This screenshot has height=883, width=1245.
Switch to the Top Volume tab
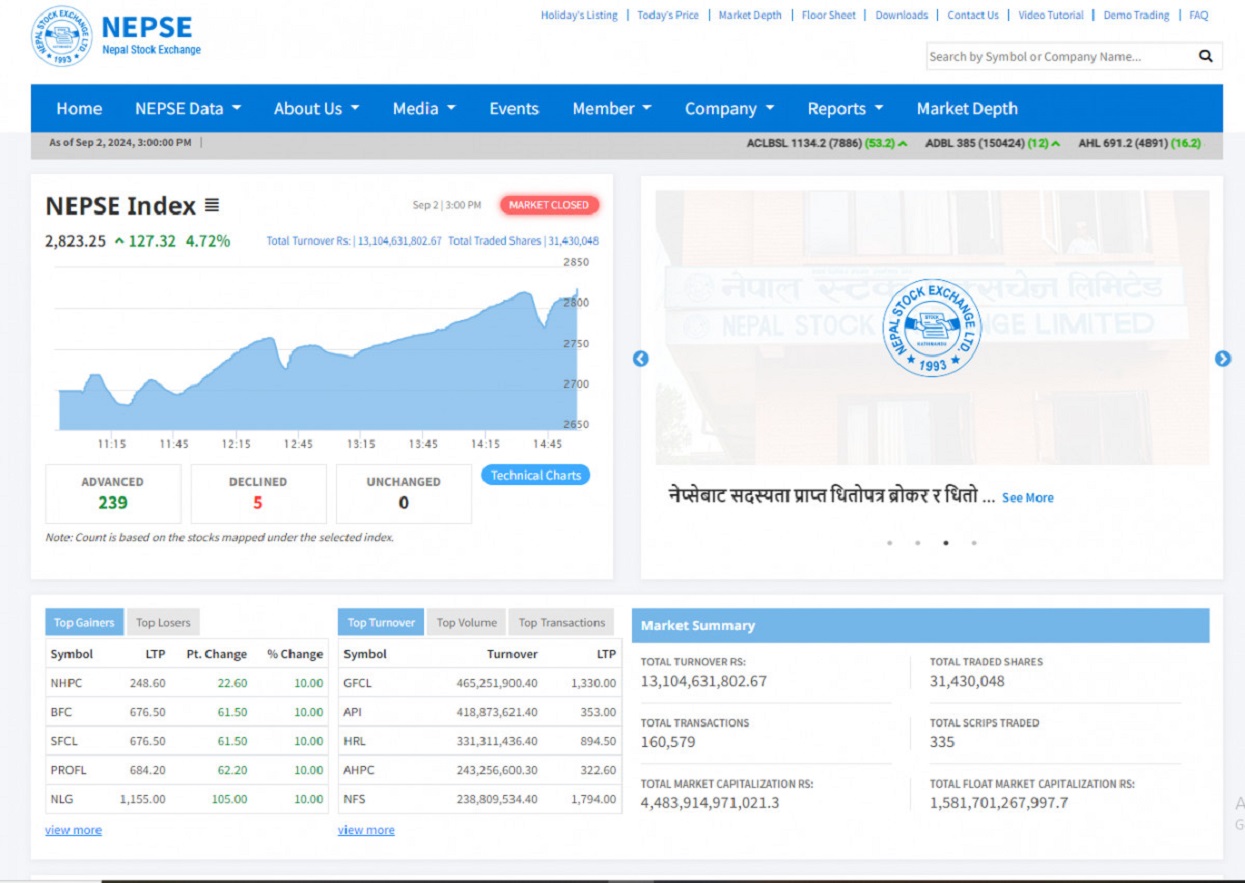[466, 623]
